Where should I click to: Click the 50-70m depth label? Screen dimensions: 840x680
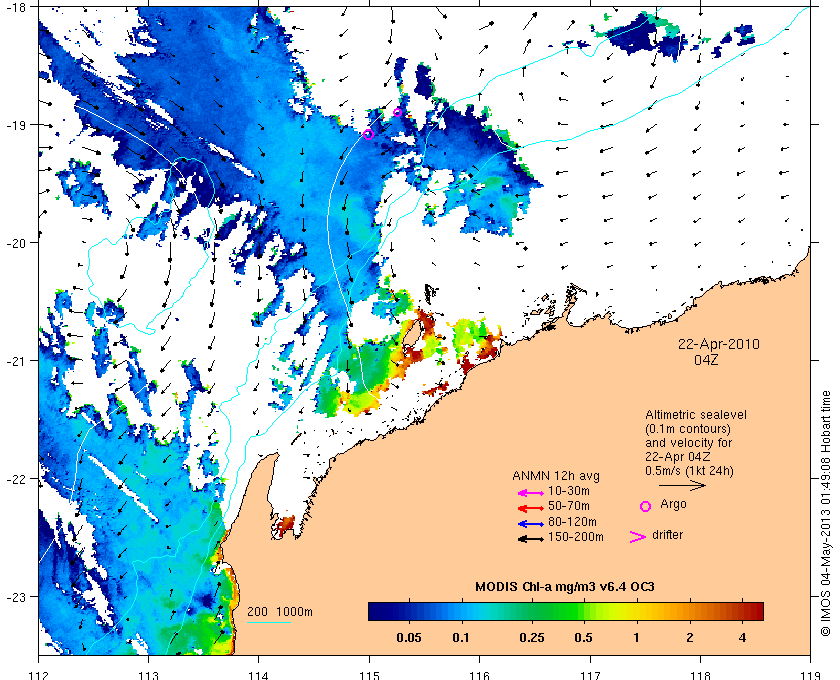click(569, 506)
